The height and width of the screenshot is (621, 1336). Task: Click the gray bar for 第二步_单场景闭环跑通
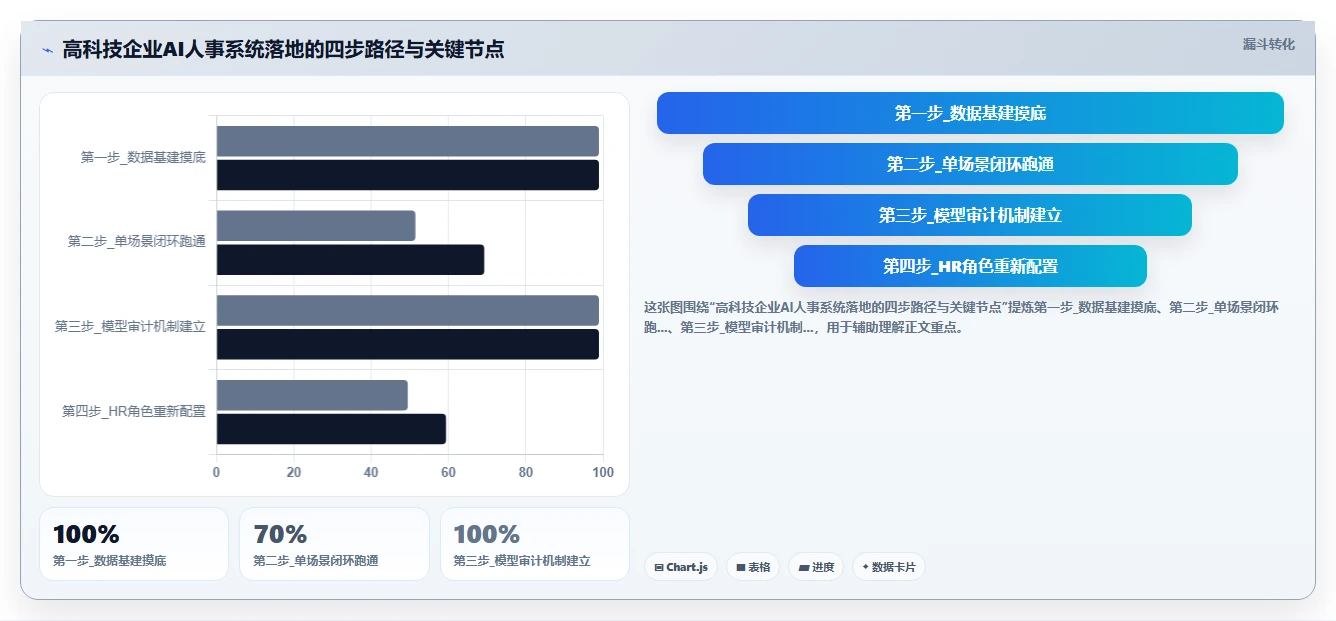point(315,226)
